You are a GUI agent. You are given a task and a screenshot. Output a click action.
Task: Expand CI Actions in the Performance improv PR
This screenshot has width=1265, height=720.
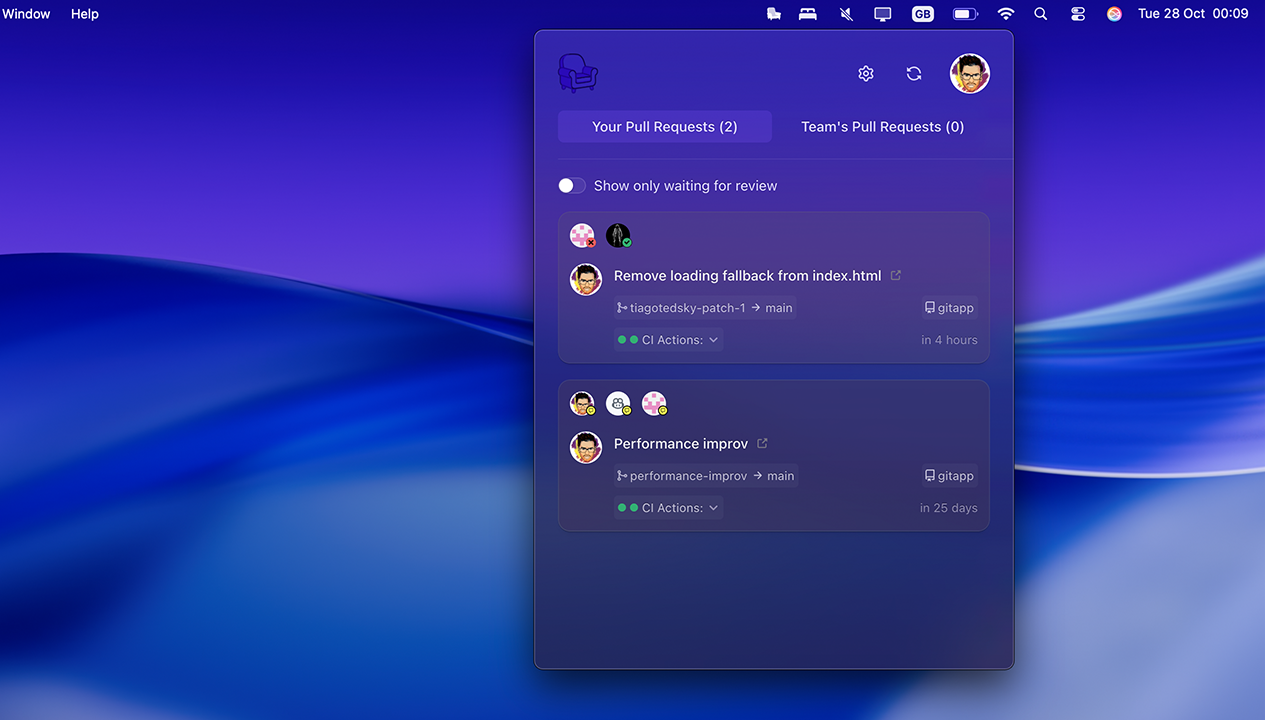coord(668,508)
